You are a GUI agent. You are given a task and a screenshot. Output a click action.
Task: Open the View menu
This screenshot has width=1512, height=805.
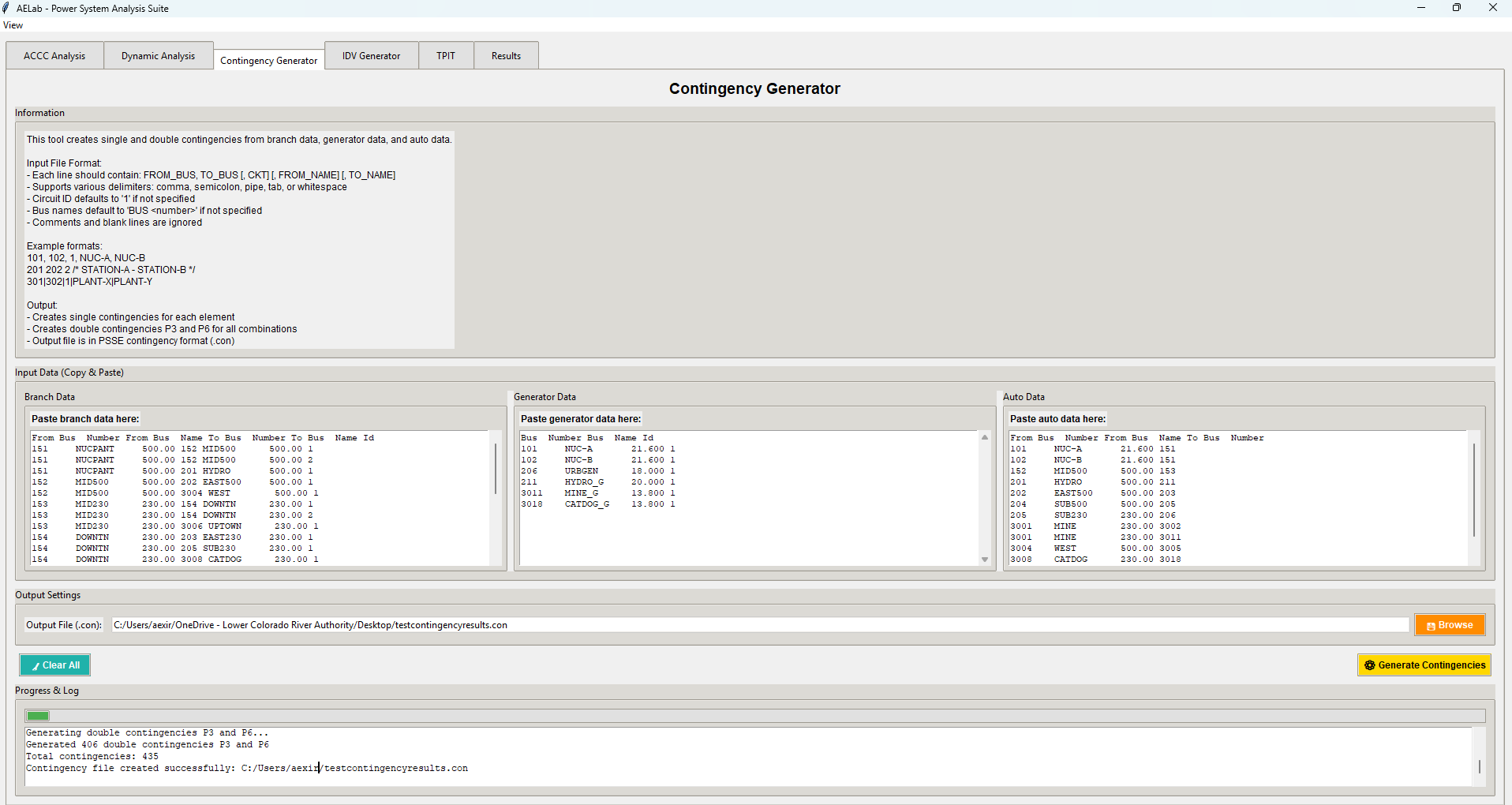click(x=13, y=25)
